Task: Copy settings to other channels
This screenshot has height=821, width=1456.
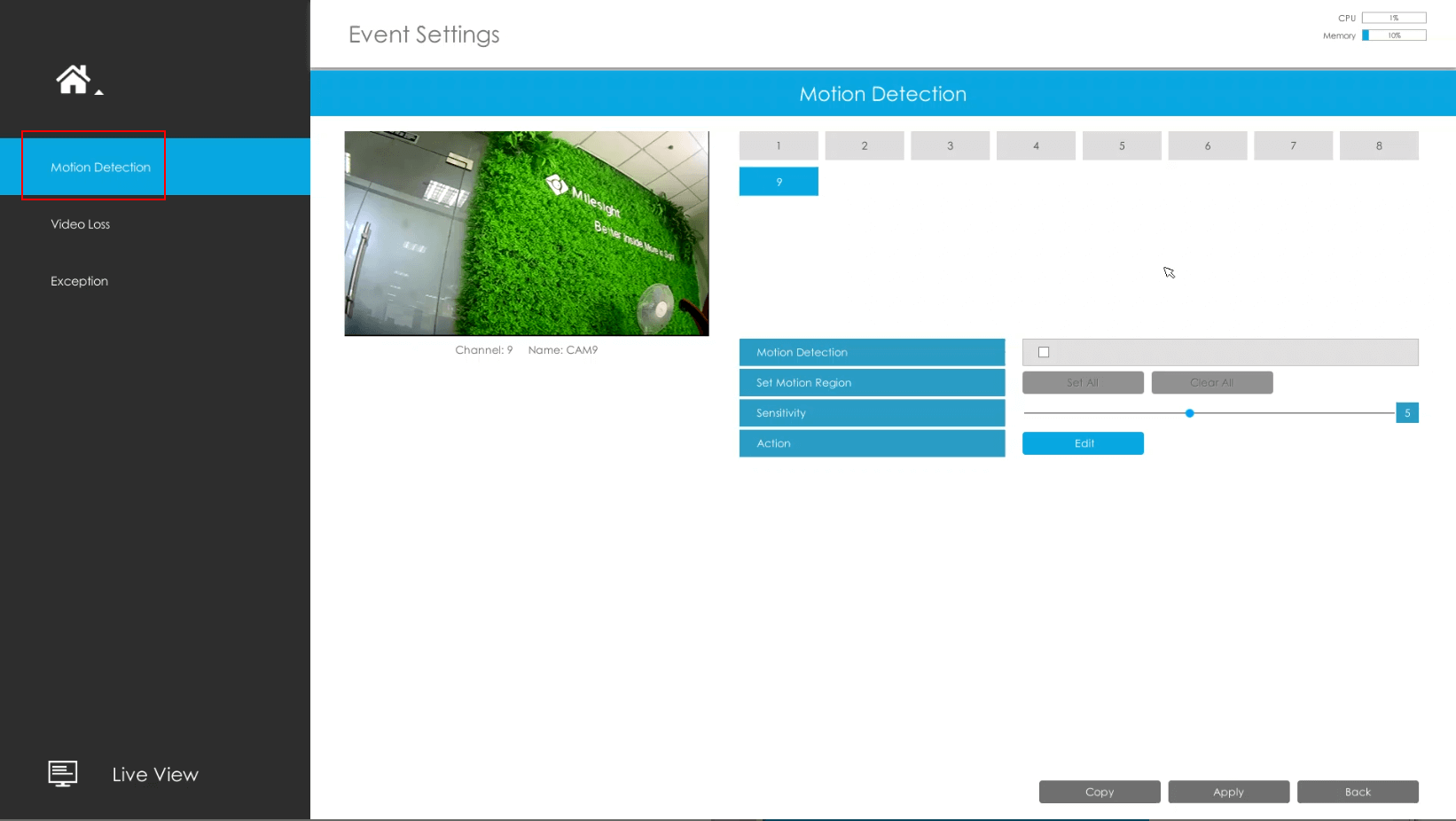Action: point(1099,791)
